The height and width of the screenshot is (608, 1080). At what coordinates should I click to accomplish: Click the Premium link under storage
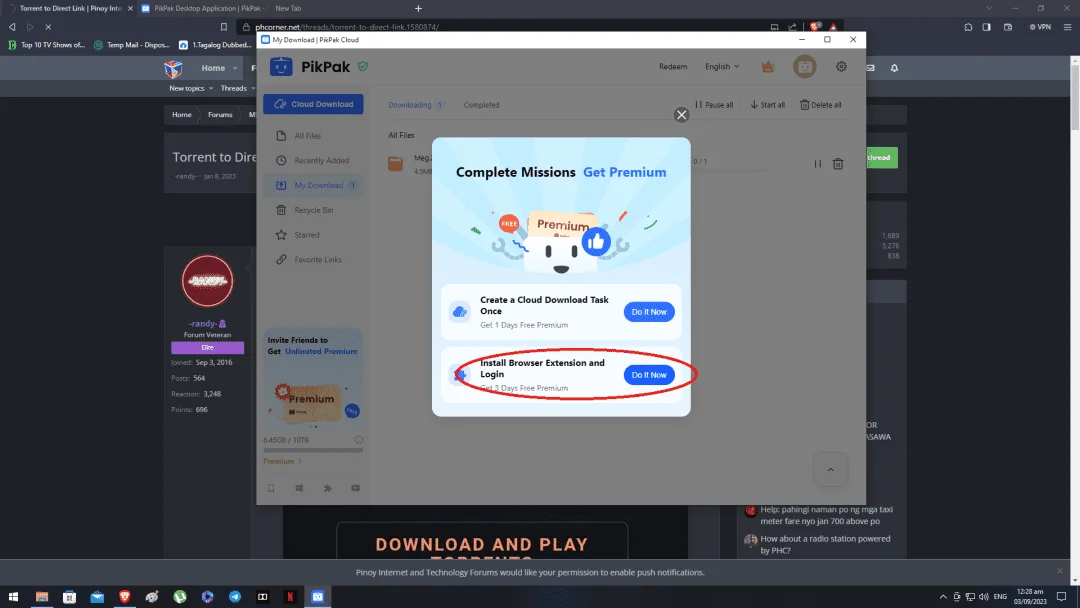[282, 461]
